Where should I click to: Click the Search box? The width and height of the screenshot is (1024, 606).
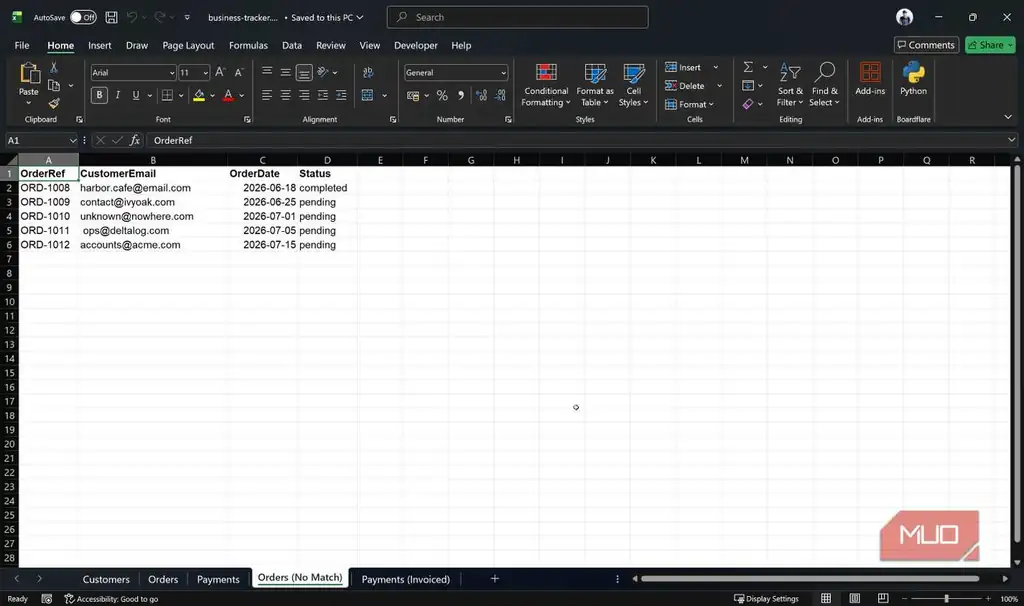coord(517,18)
